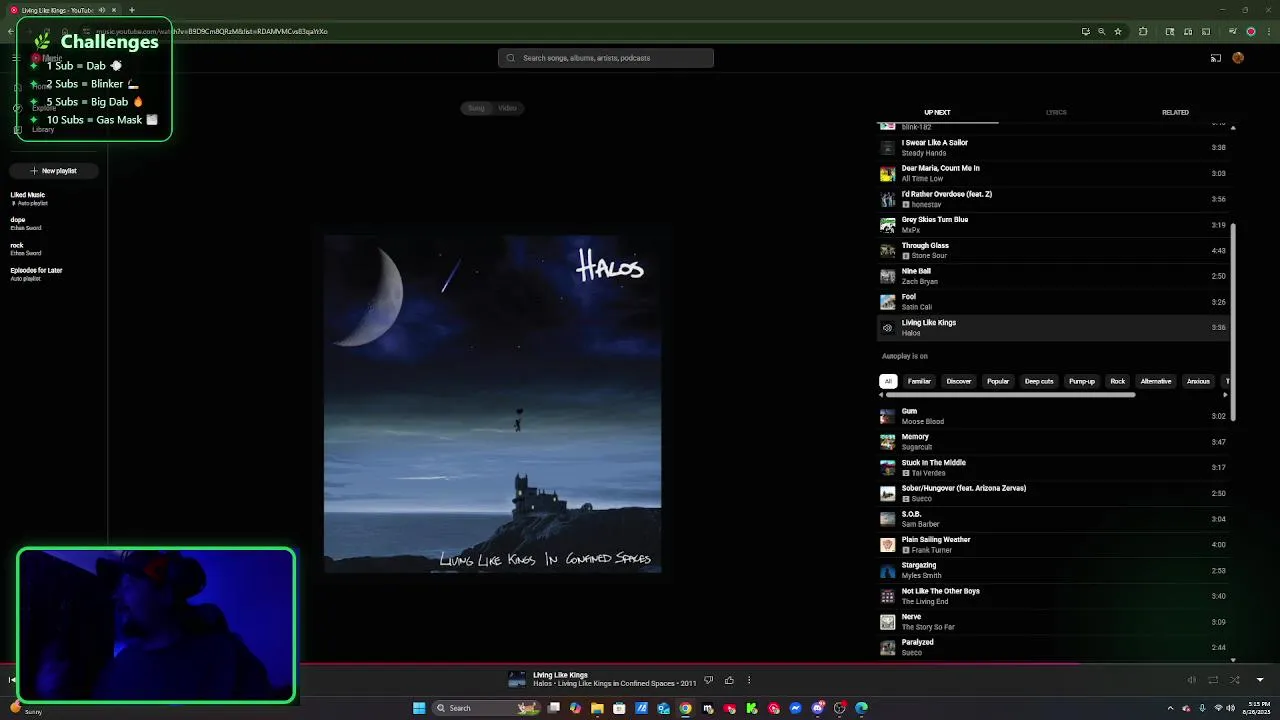Click the YouTube Music cast icon
This screenshot has height=720, width=1280.
[1216, 58]
